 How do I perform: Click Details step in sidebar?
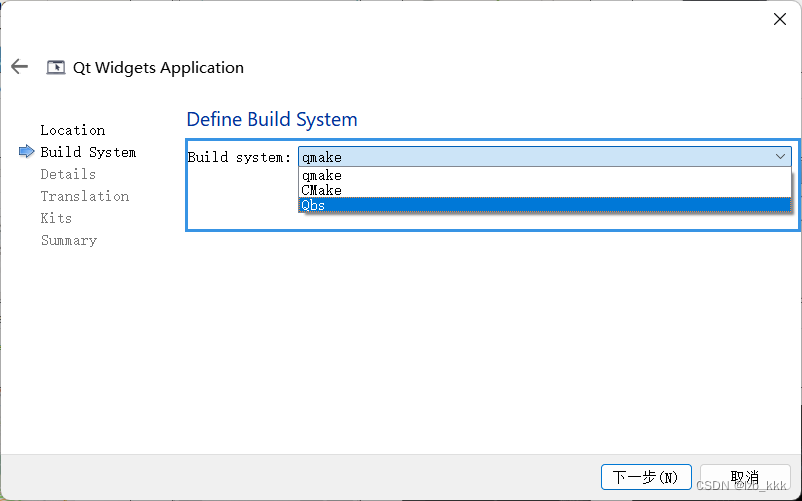pos(68,174)
